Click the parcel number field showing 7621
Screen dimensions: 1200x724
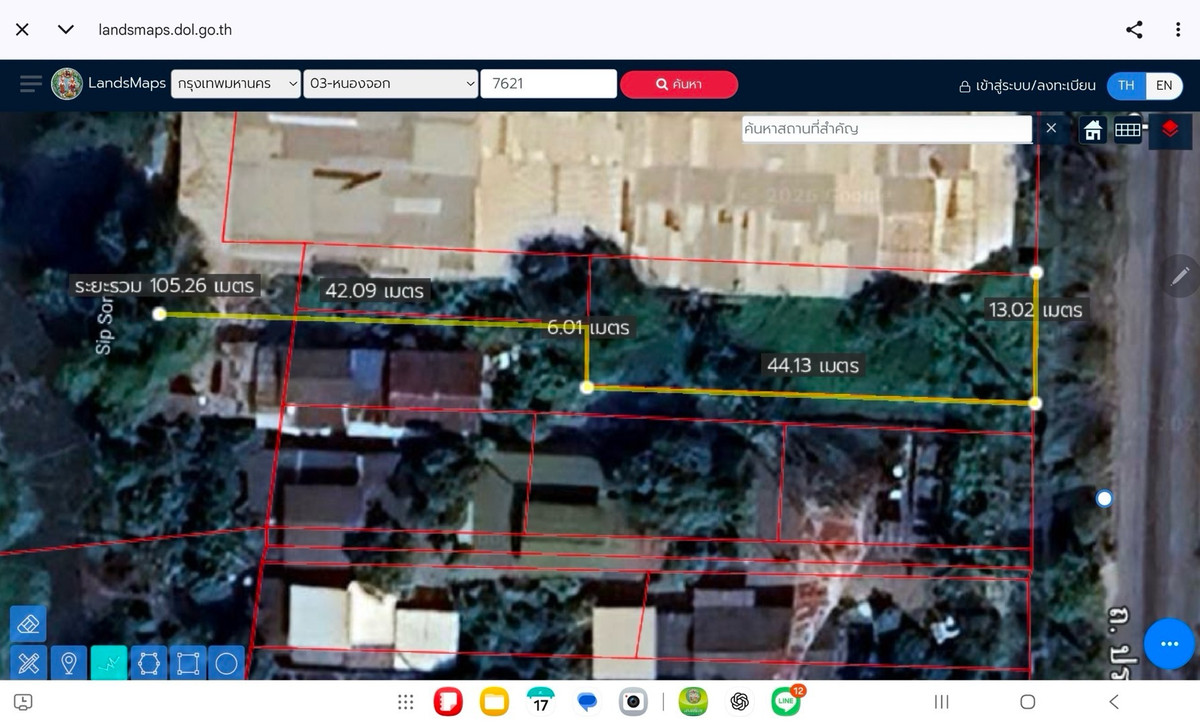tap(548, 84)
